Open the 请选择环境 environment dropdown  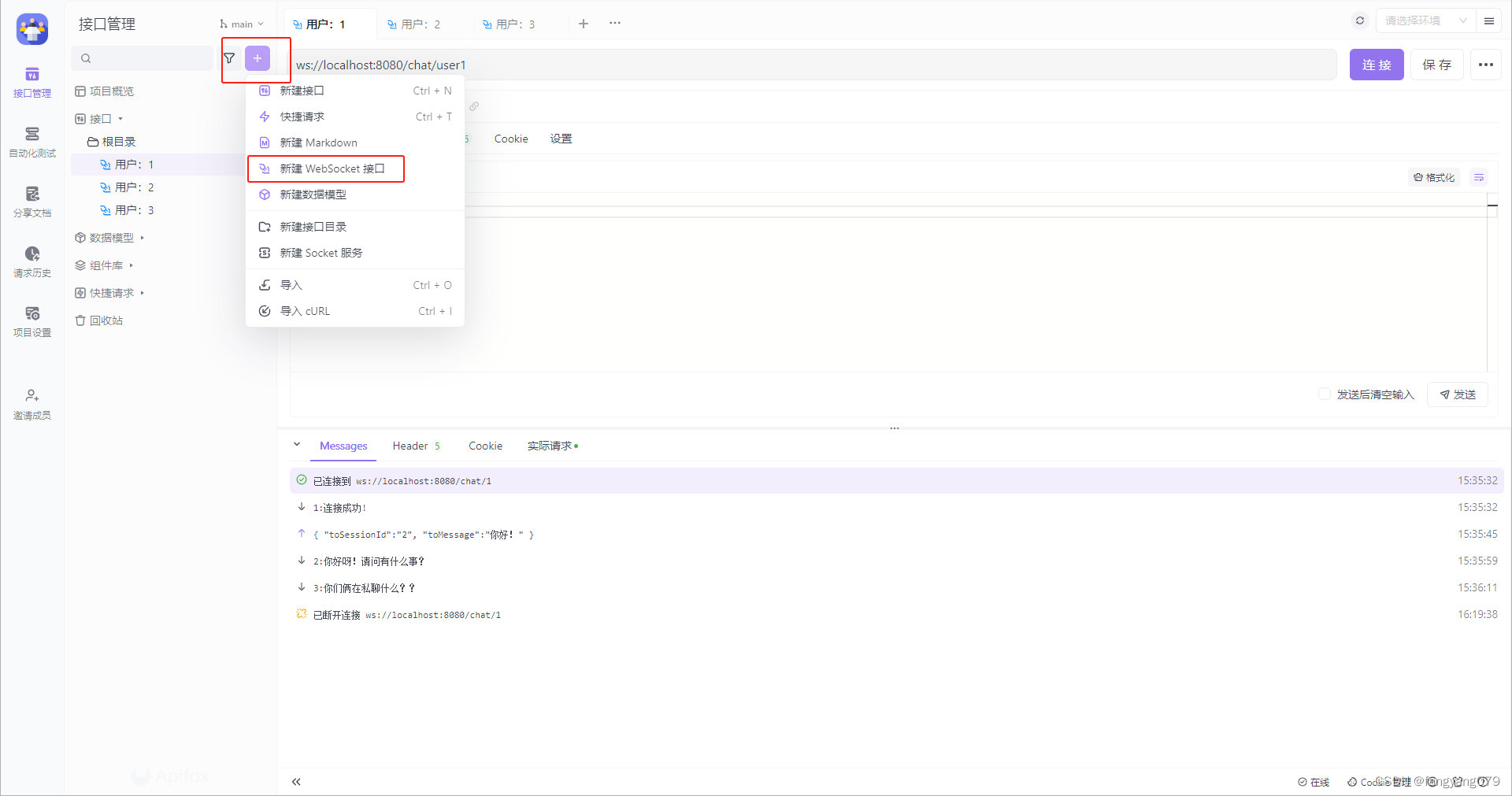(1425, 20)
